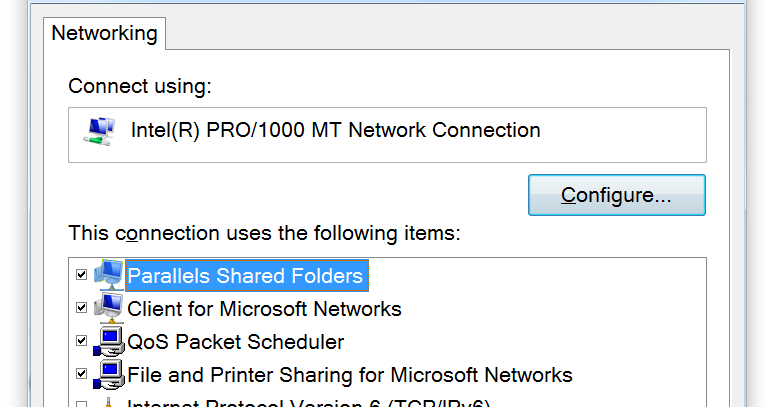774x407 pixels.
Task: Select the Parallels Shared Folders icon
Action: click(x=109, y=275)
